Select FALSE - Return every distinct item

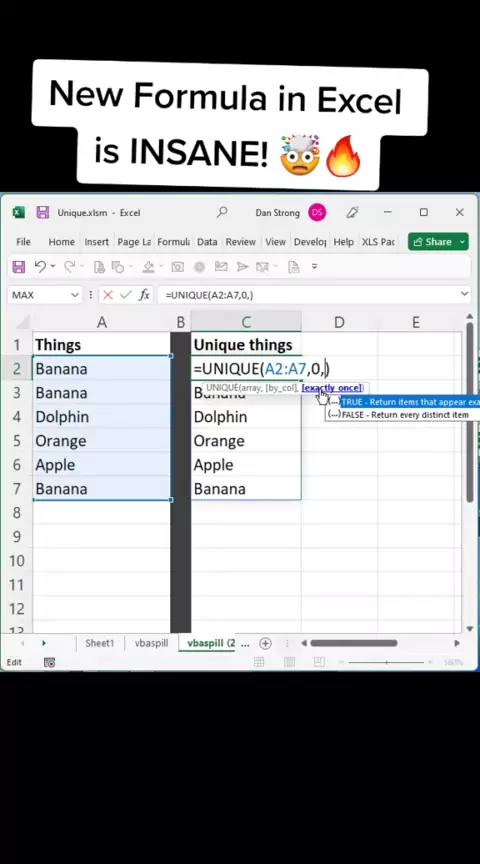point(403,415)
